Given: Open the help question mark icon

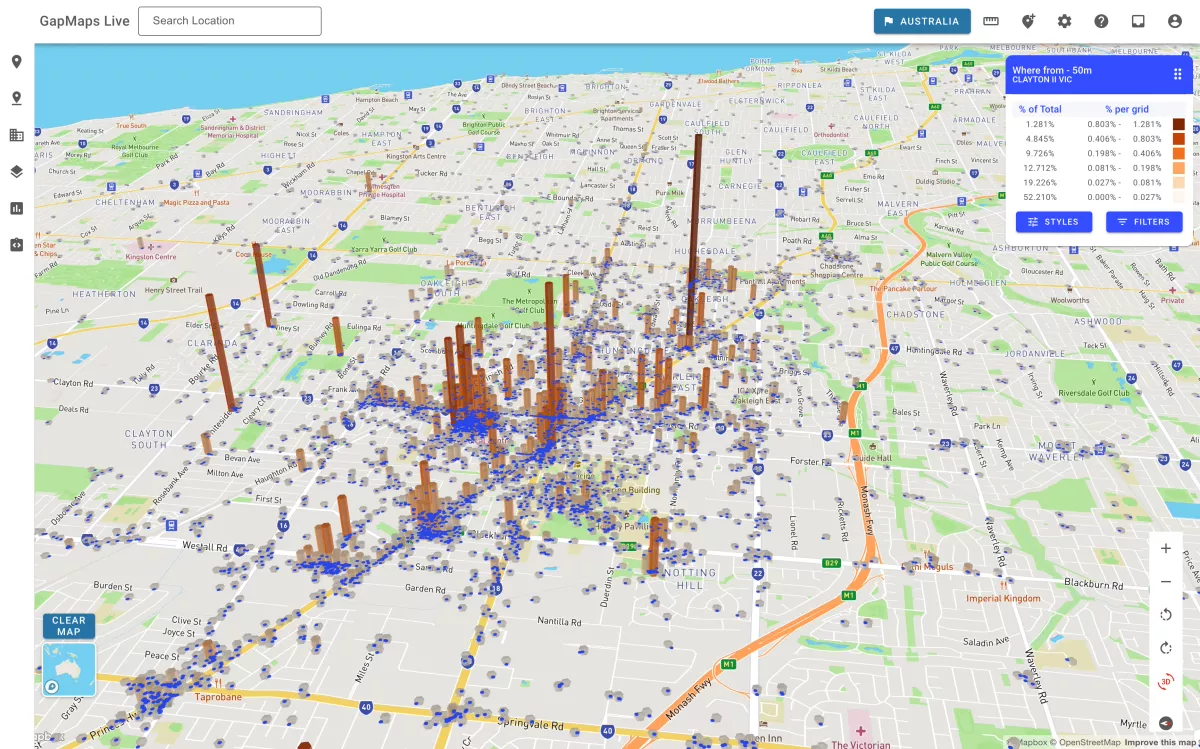Looking at the screenshot, I should (x=1101, y=21).
